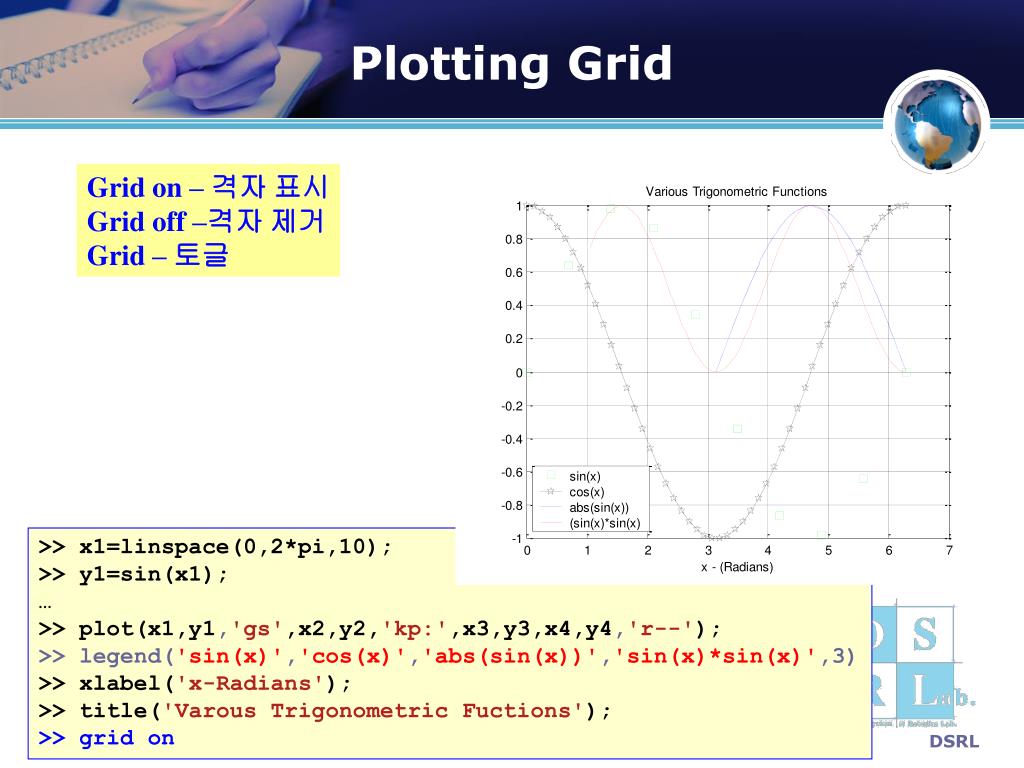Select the 'Grid – 토글' line

click(157, 255)
